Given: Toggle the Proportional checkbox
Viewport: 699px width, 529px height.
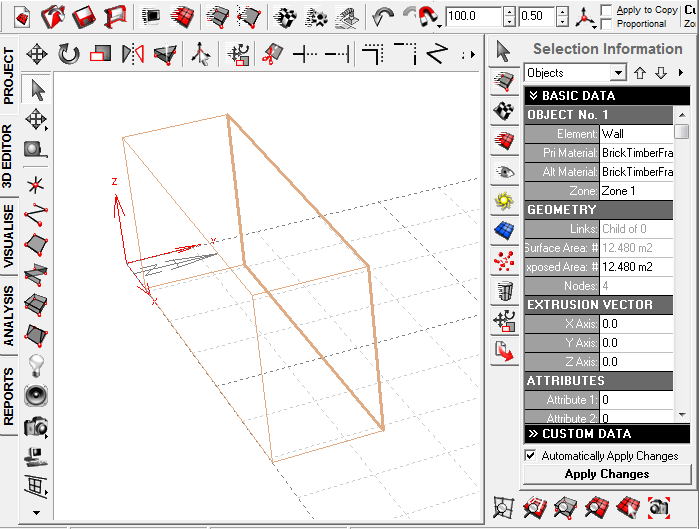Looking at the screenshot, I should point(607,23).
